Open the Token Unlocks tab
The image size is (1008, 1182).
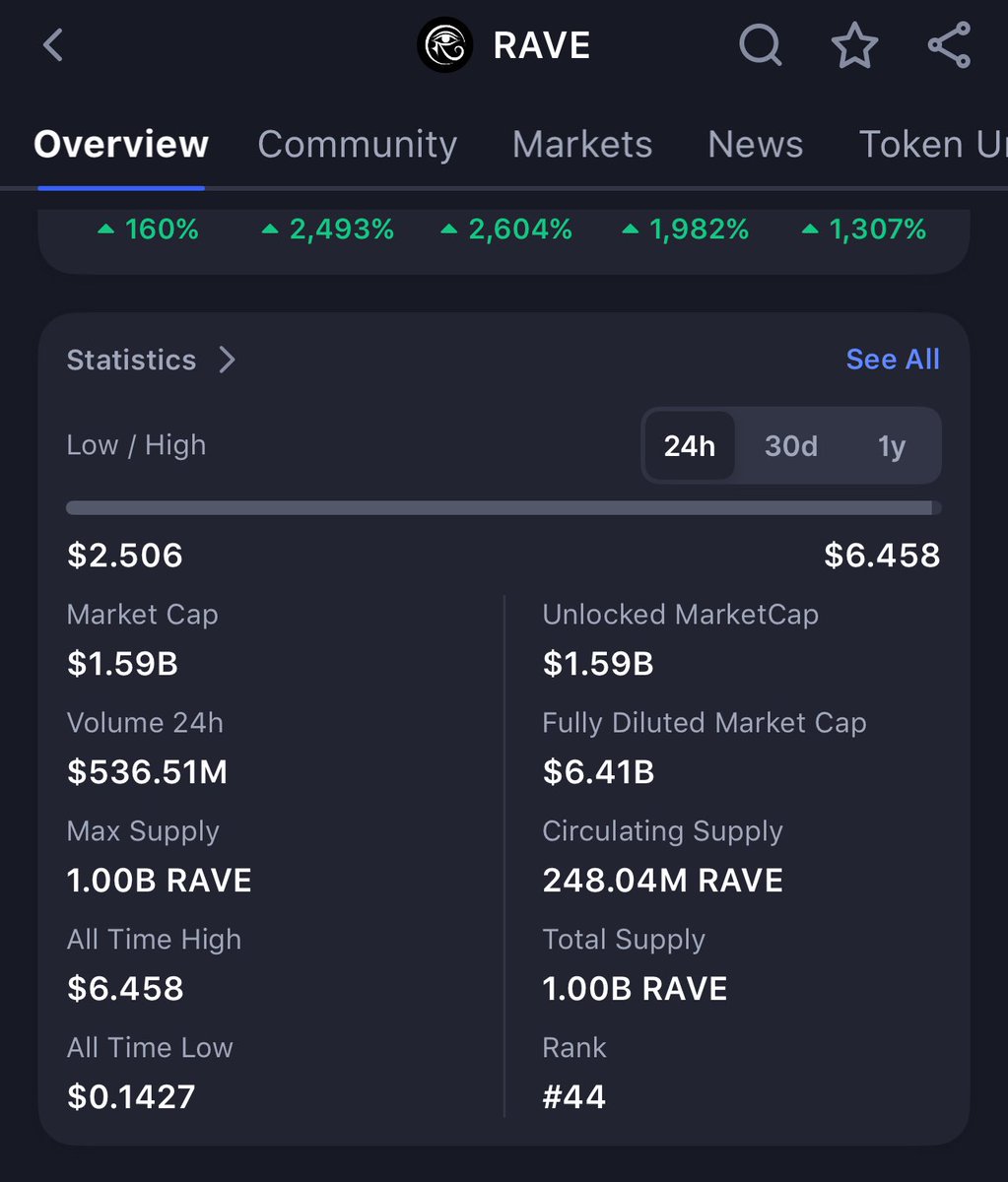pyautogui.click(x=933, y=145)
